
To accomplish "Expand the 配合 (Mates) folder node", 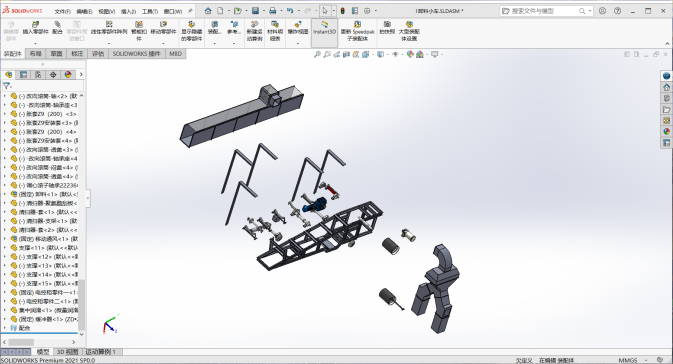I will click(5, 328).
